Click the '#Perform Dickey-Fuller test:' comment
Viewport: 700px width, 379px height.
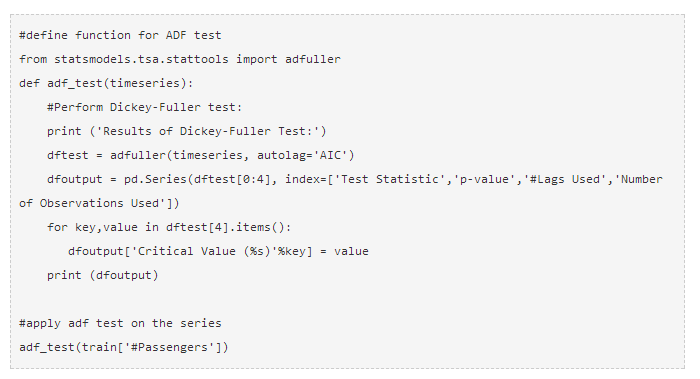pyautogui.click(x=144, y=107)
